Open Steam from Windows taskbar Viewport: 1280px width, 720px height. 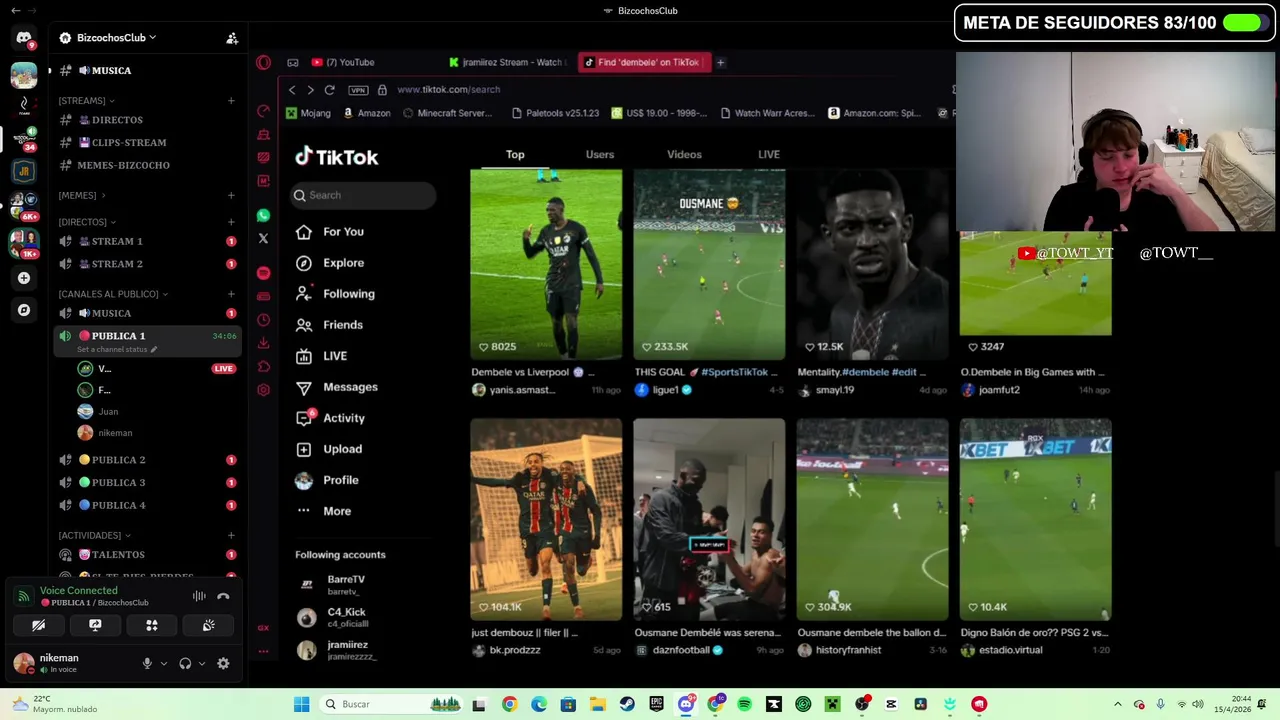tap(627, 704)
